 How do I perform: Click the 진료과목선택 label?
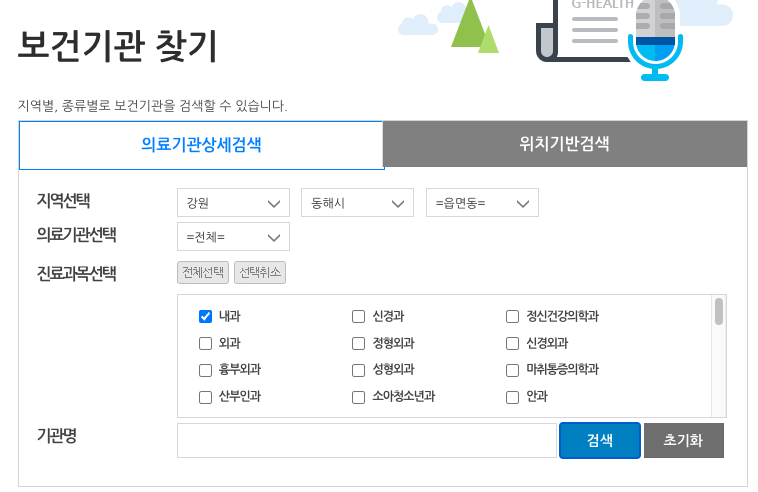76,274
